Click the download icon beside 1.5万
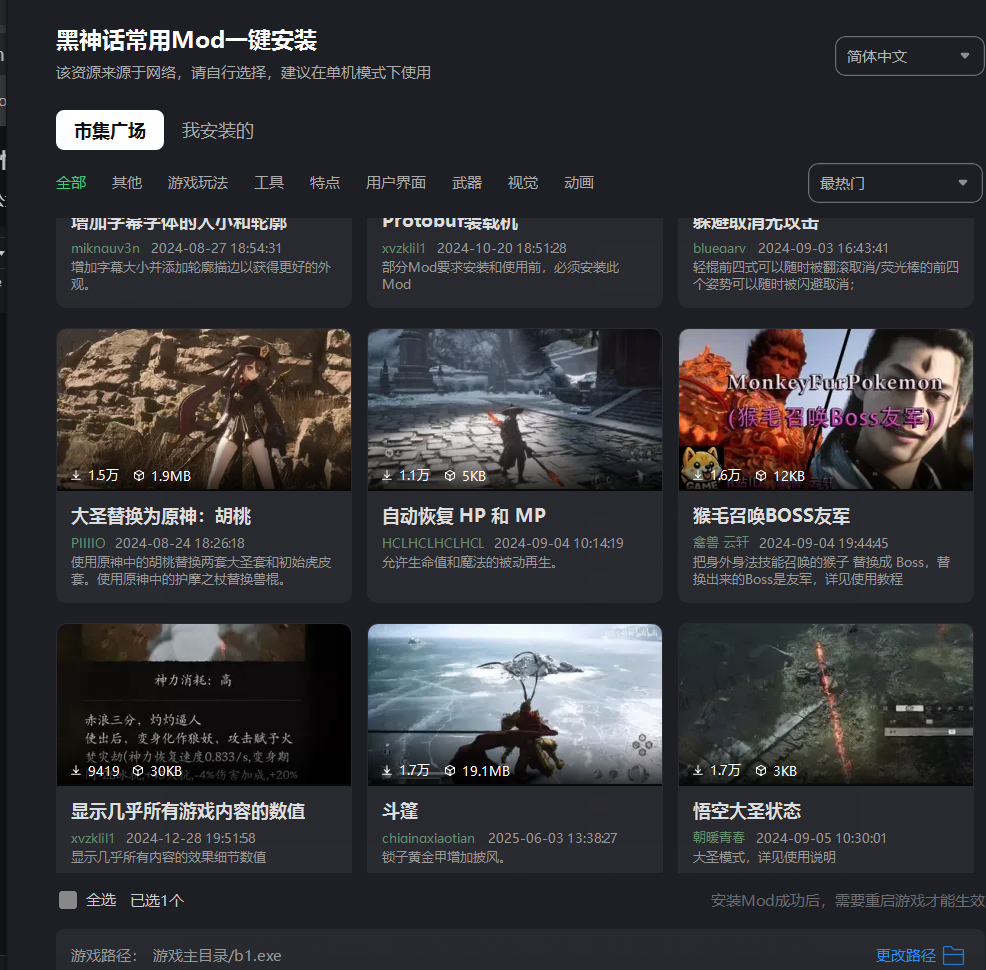The height and width of the screenshot is (970, 986). [x=76, y=476]
